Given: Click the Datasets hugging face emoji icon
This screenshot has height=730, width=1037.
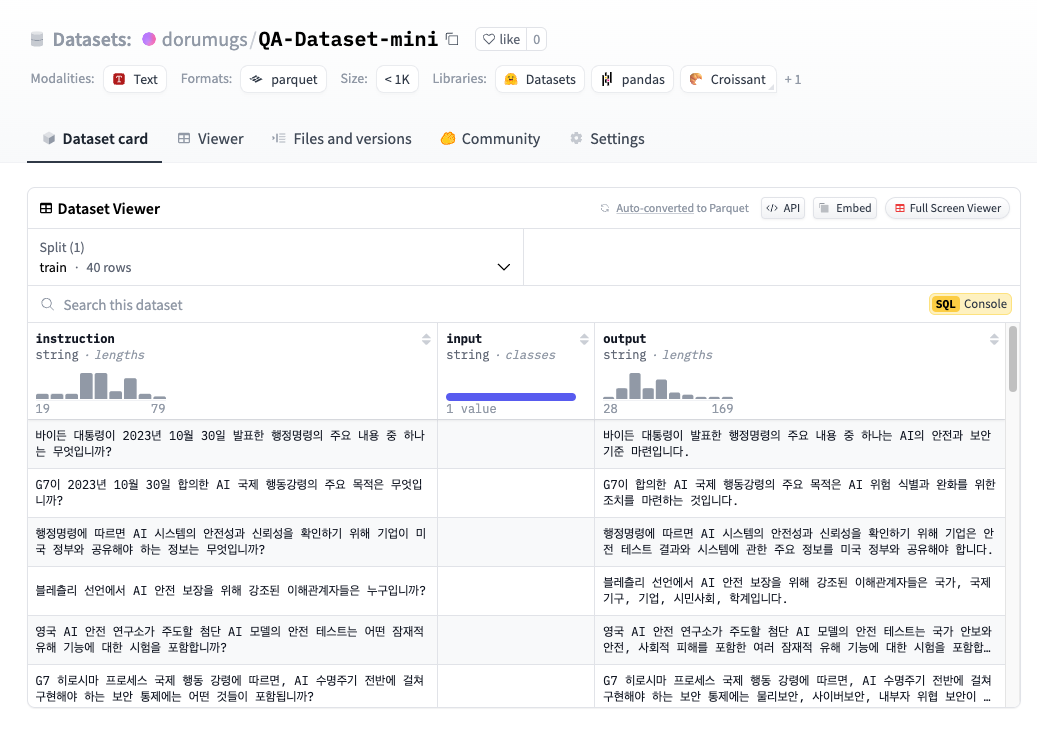Looking at the screenshot, I should [511, 79].
